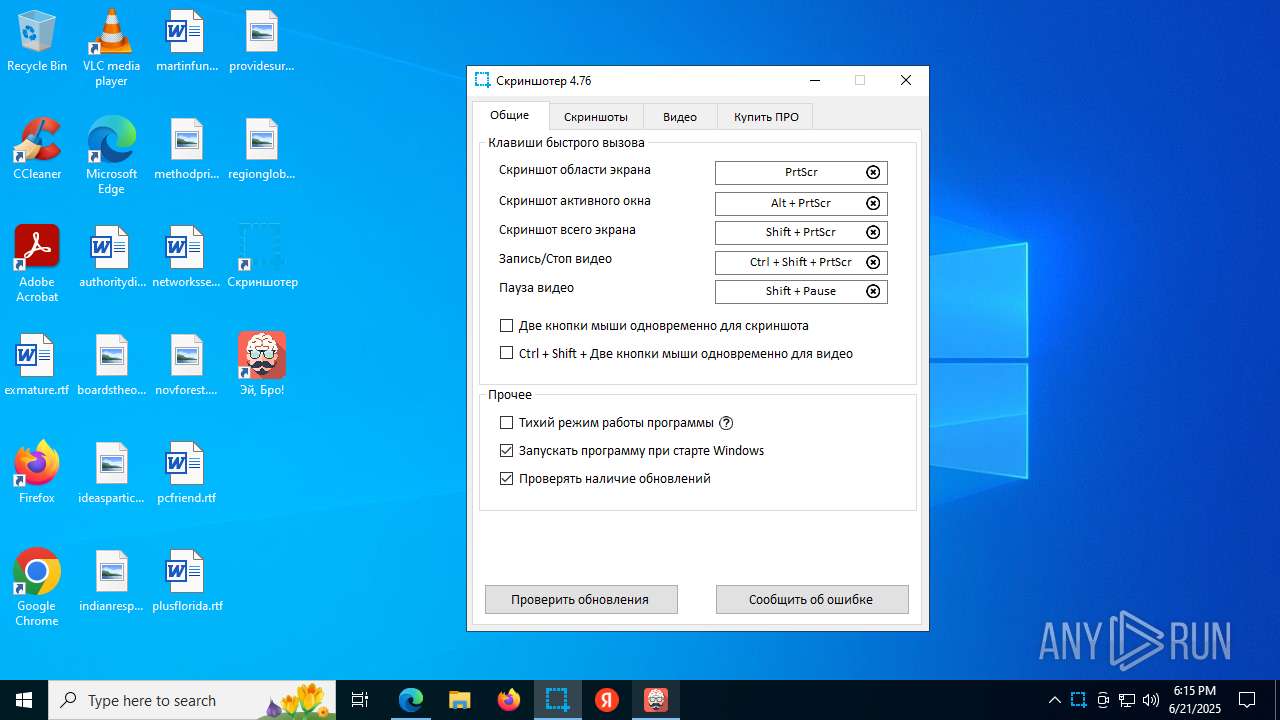Click the Пауза видео label

536,288
